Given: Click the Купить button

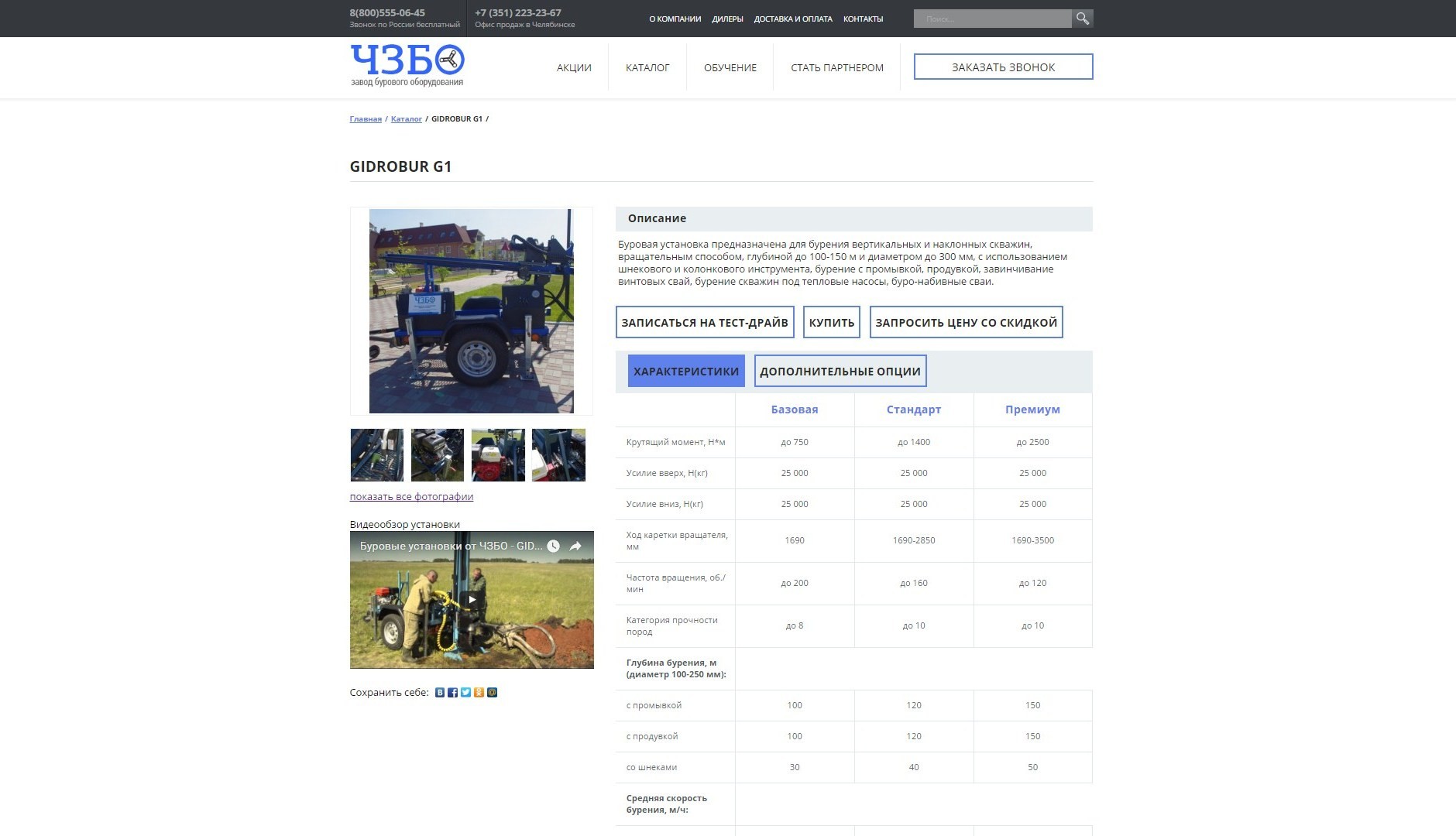Looking at the screenshot, I should [x=832, y=323].
